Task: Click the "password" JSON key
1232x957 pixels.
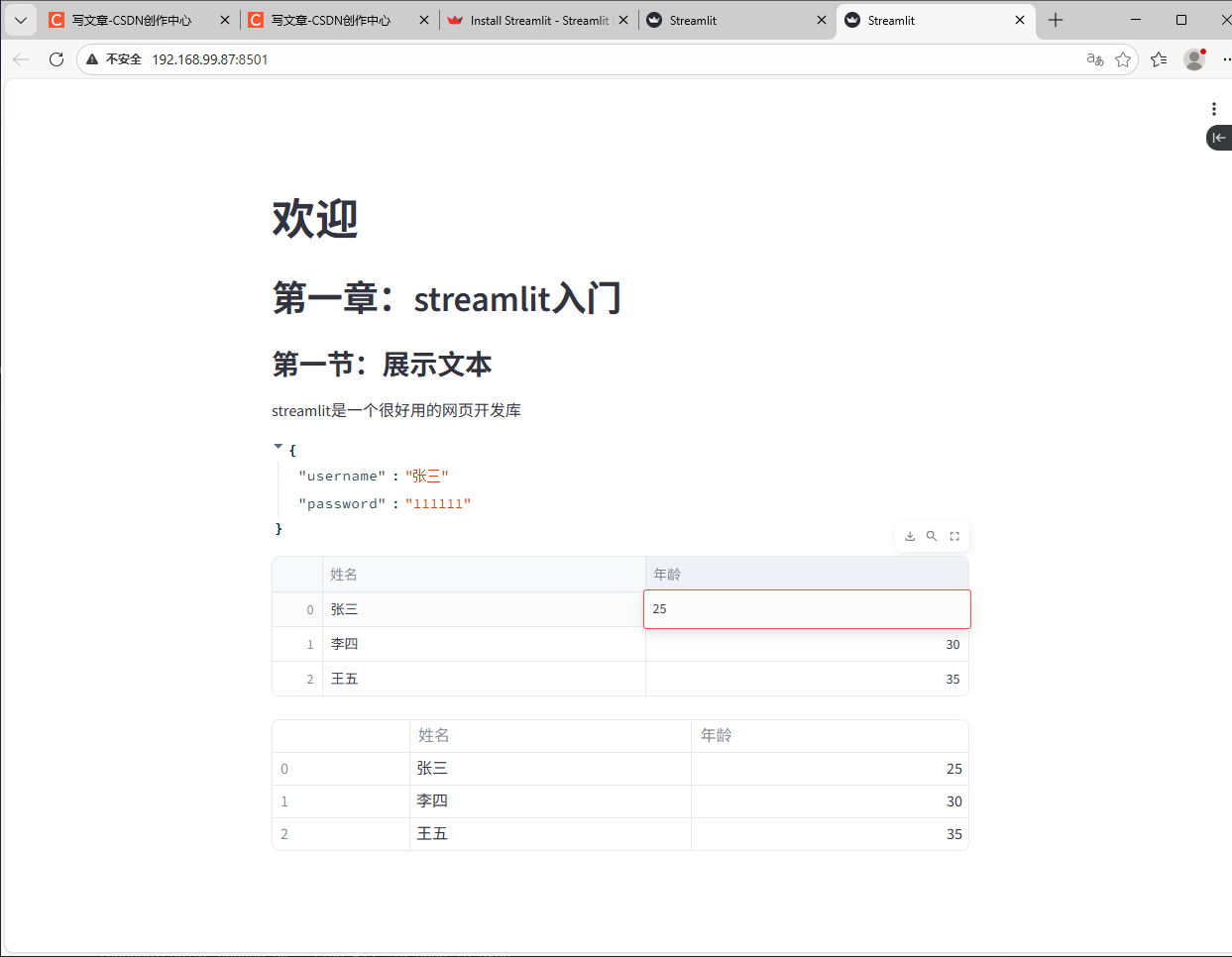Action: click(342, 504)
